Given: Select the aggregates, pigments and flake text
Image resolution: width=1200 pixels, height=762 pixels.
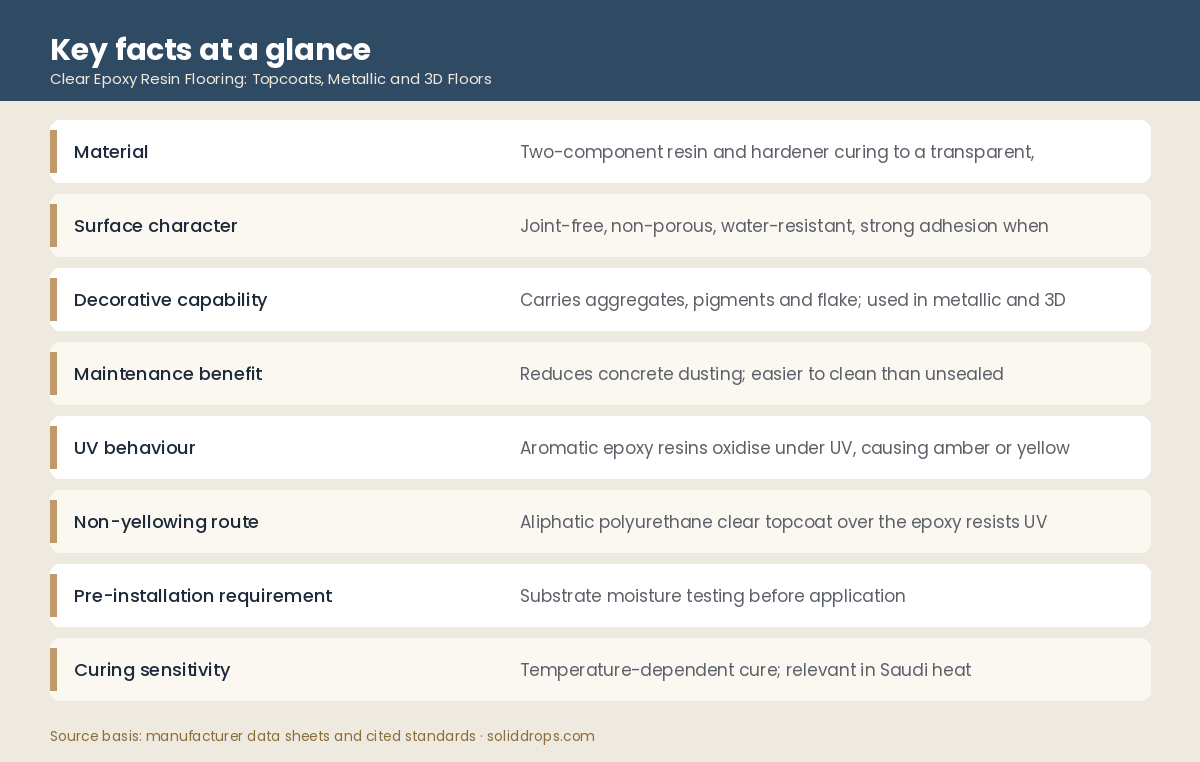Looking at the screenshot, I should (793, 300).
